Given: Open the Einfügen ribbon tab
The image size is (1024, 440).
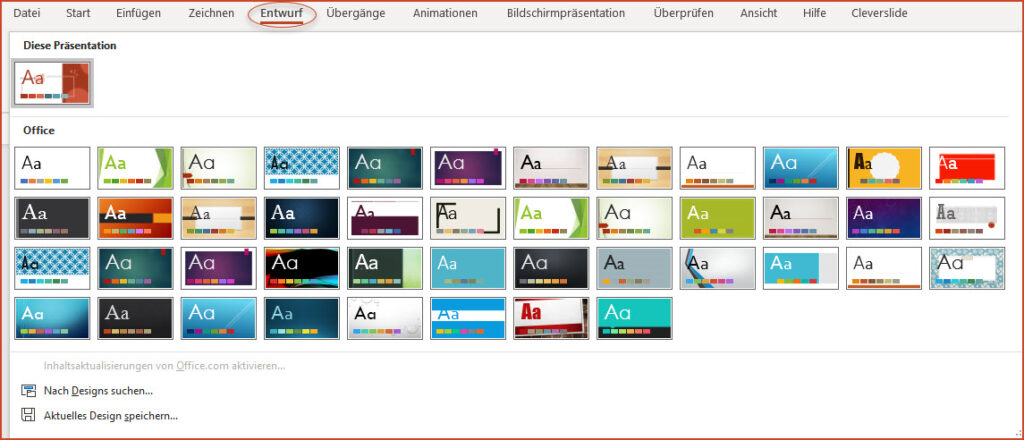Looking at the screenshot, I should click(138, 13).
